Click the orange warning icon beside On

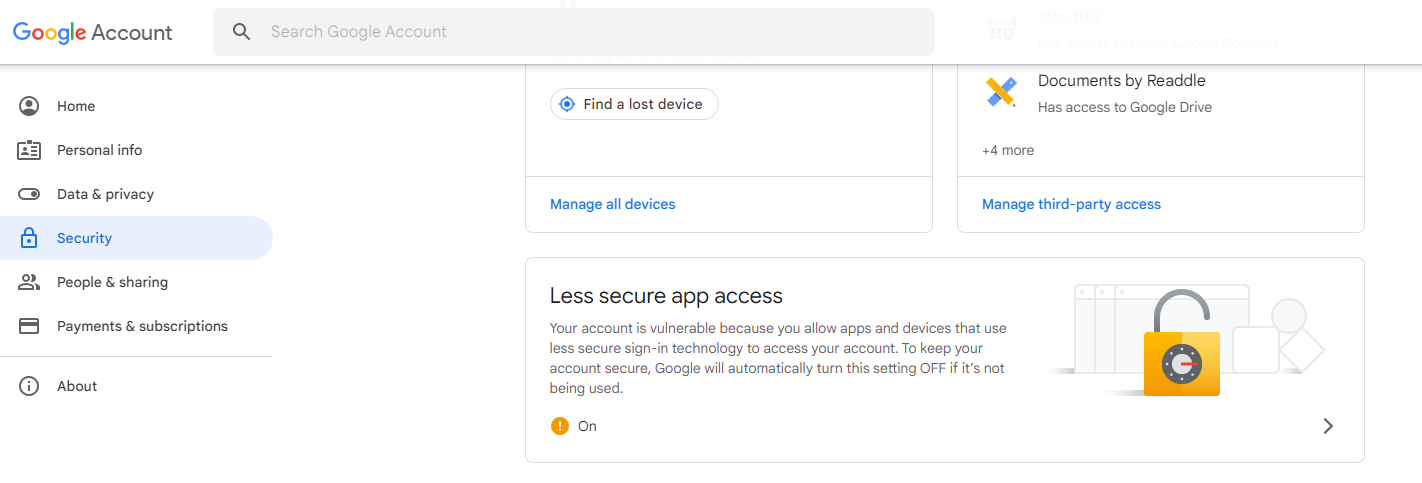[x=560, y=426]
